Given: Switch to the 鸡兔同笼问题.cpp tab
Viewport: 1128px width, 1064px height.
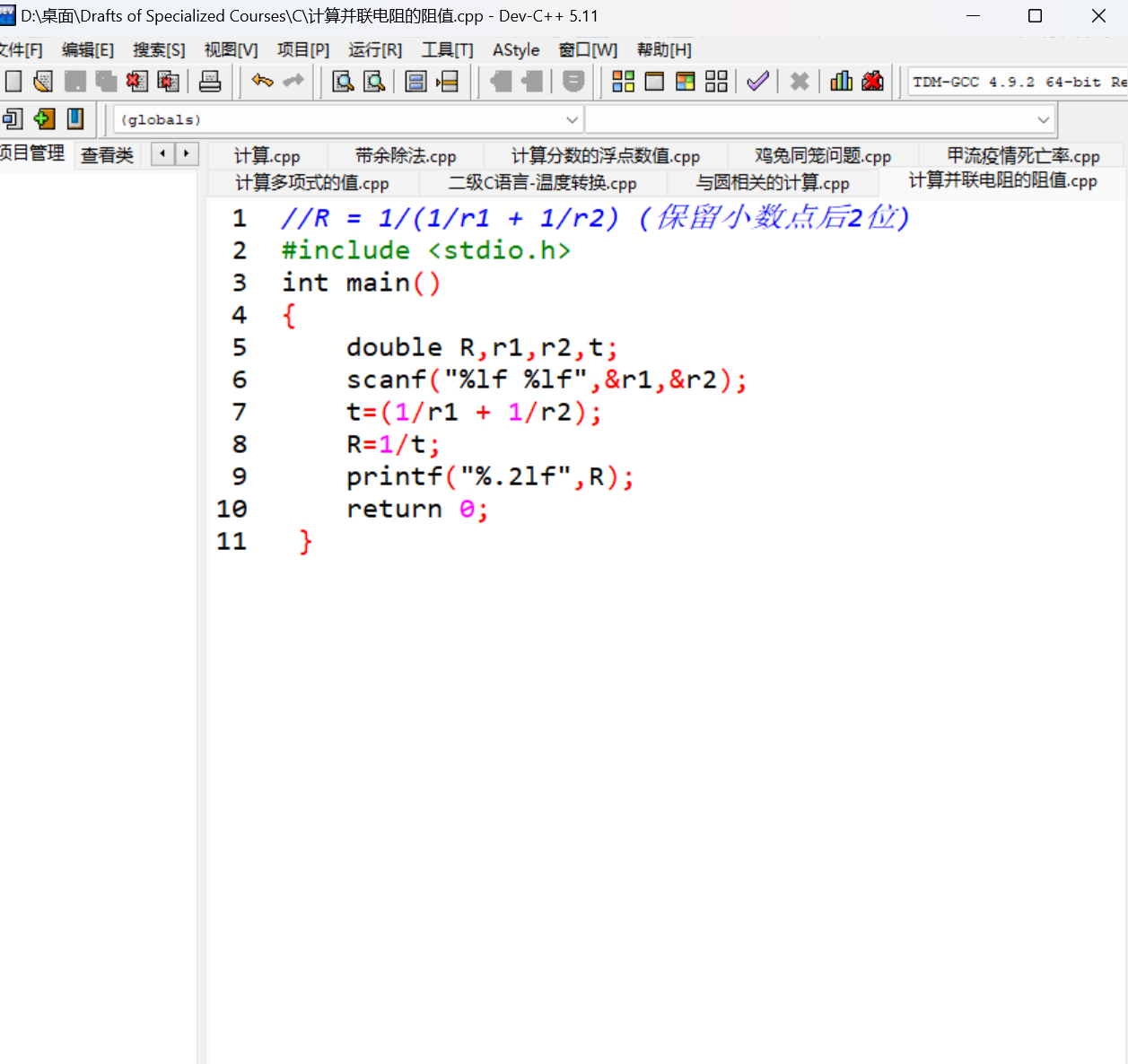Looking at the screenshot, I should pos(823,156).
